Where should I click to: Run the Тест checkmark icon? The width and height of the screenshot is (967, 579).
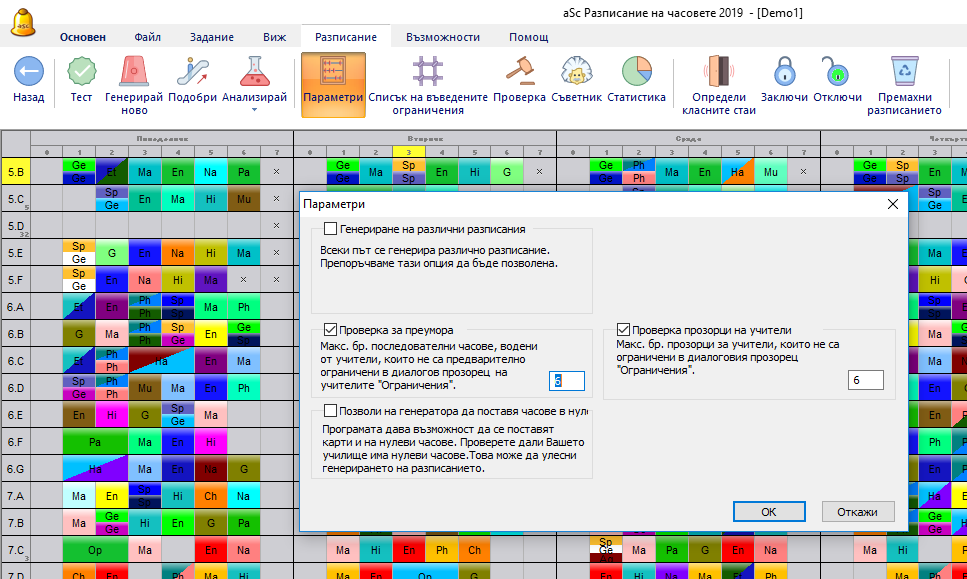(x=81, y=73)
